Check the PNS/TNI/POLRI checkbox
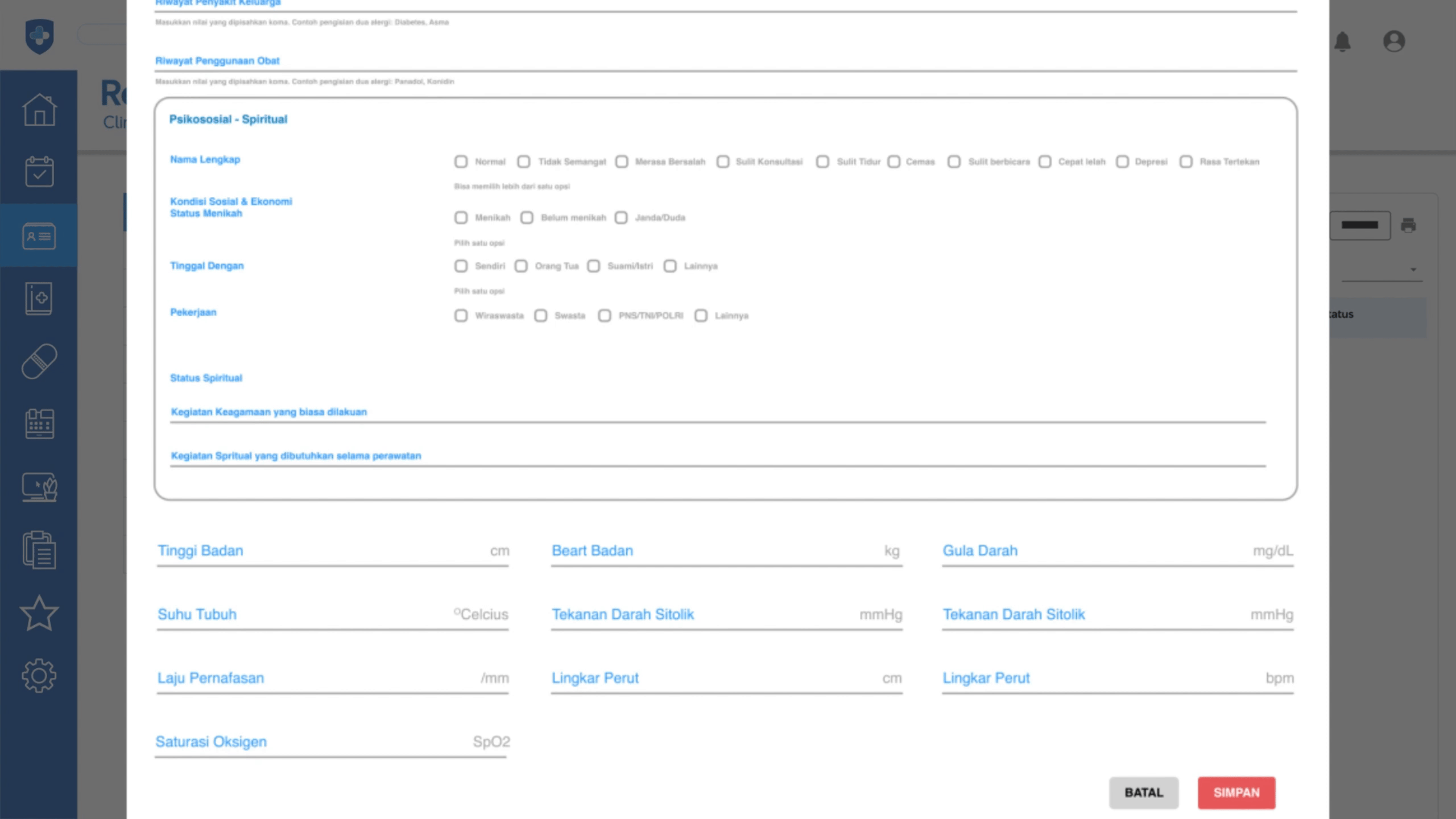 point(605,316)
